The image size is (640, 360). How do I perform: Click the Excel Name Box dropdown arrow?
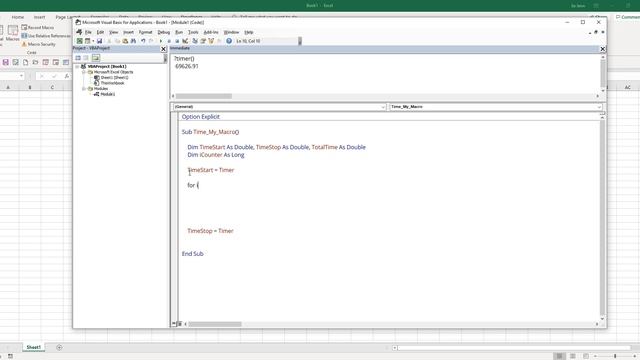click(x=21, y=76)
